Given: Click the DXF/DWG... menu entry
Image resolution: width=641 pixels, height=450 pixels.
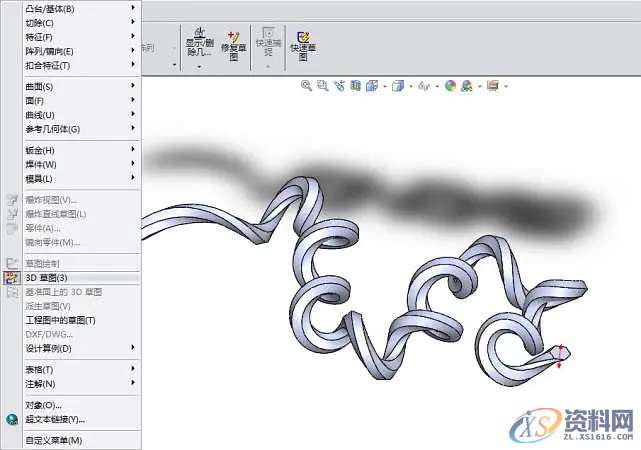Looking at the screenshot, I should [81, 334].
